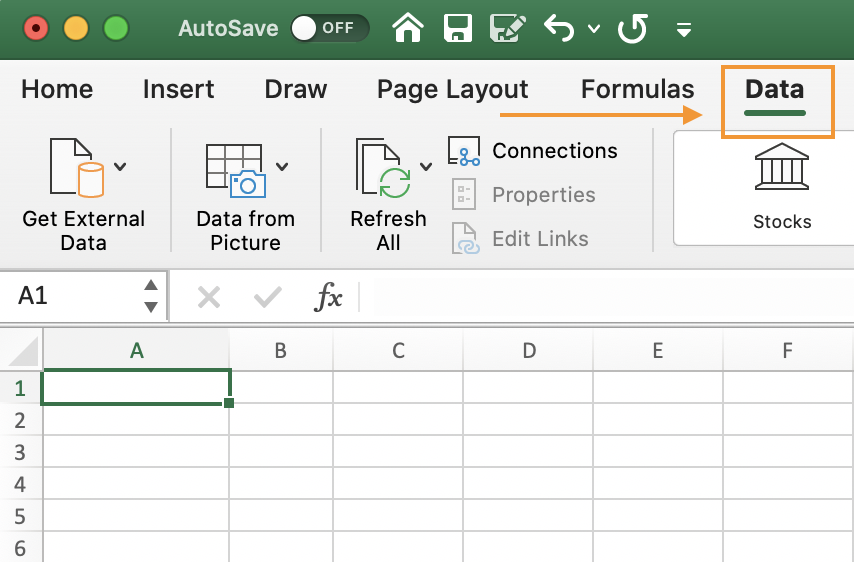Open the Insert tab
854x562 pixels.
pos(179,89)
